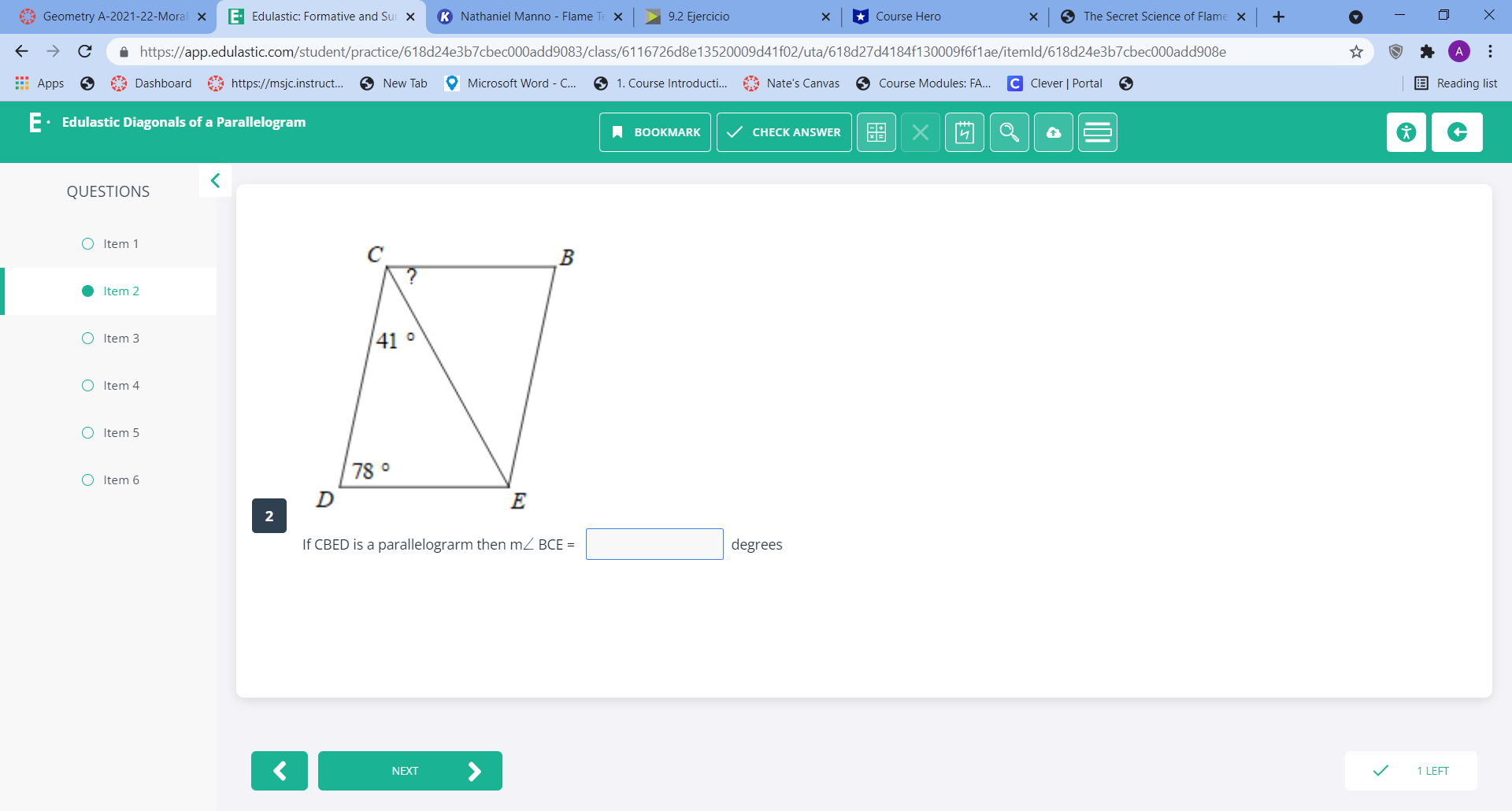Click the degrees answer input field
This screenshot has width=1512, height=811.
(x=654, y=543)
